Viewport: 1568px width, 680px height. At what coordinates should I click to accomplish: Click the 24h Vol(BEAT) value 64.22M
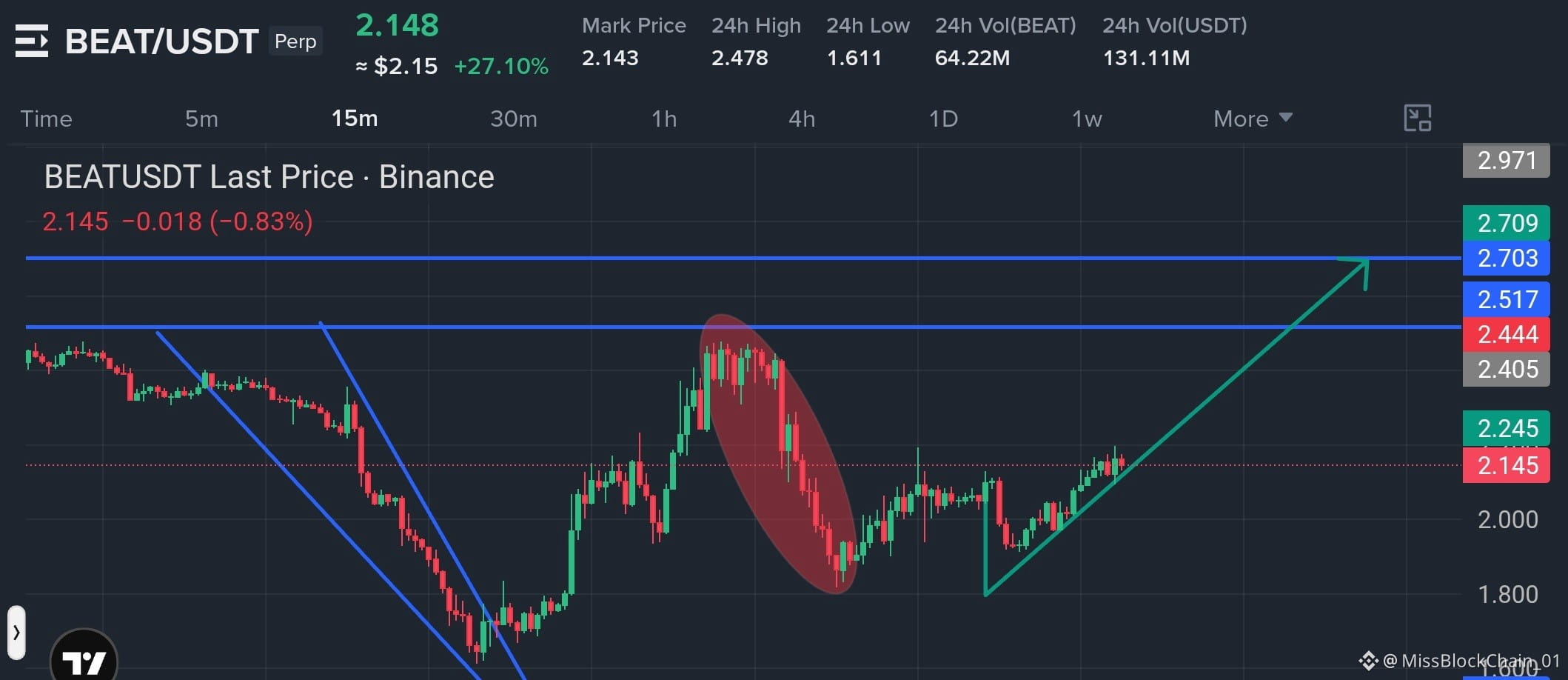pyautogui.click(x=972, y=58)
